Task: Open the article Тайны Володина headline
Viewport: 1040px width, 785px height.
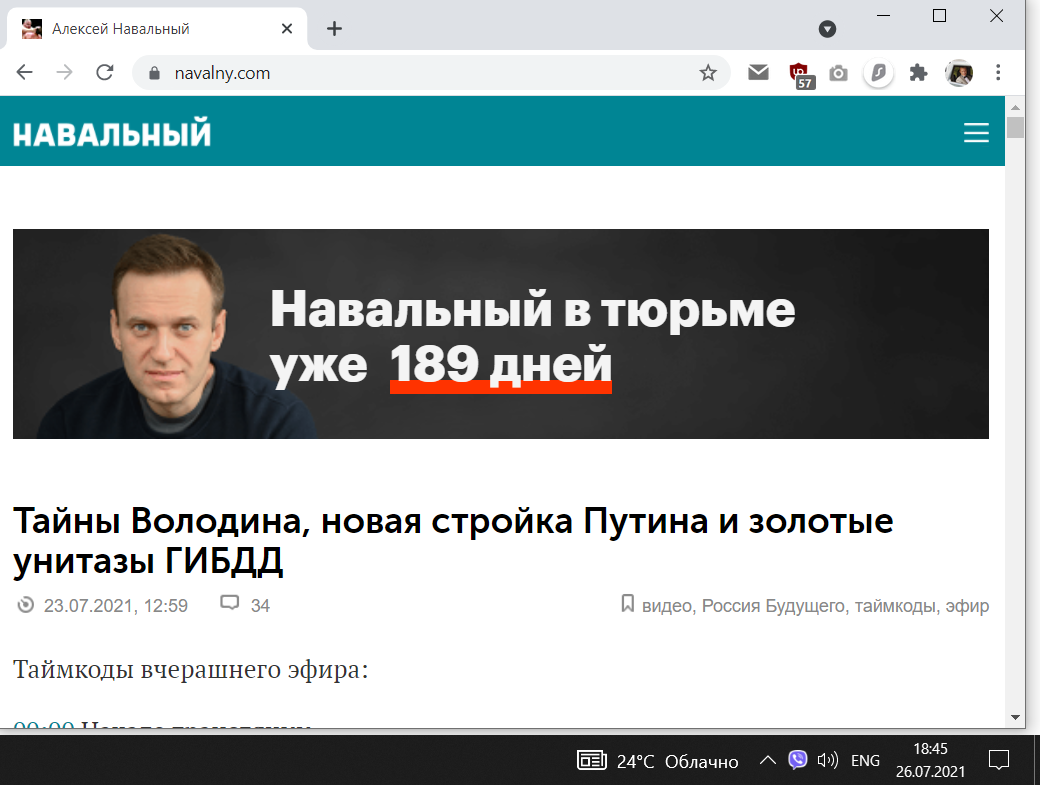Action: 453,540
